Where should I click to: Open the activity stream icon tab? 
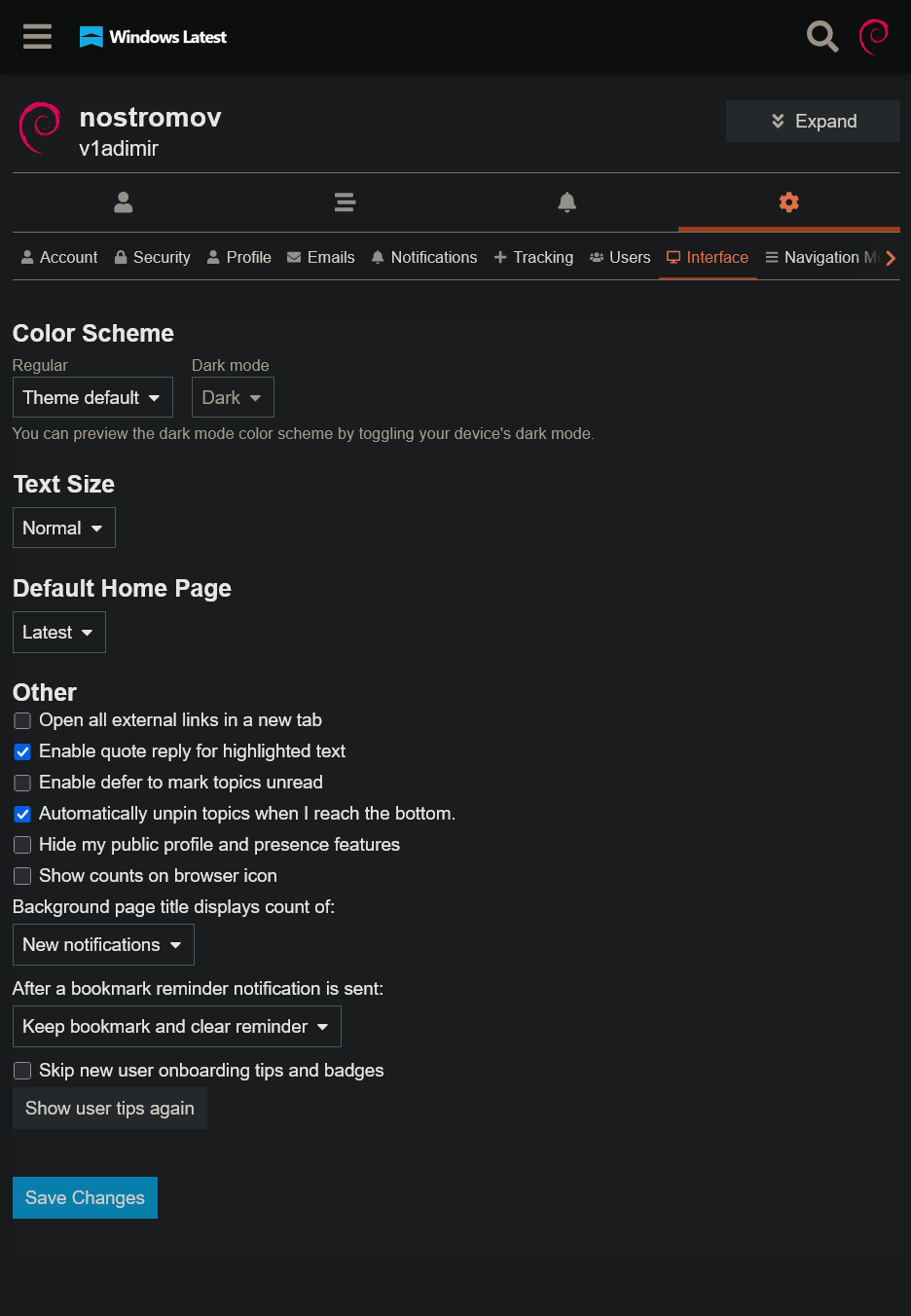pyautogui.click(x=345, y=202)
